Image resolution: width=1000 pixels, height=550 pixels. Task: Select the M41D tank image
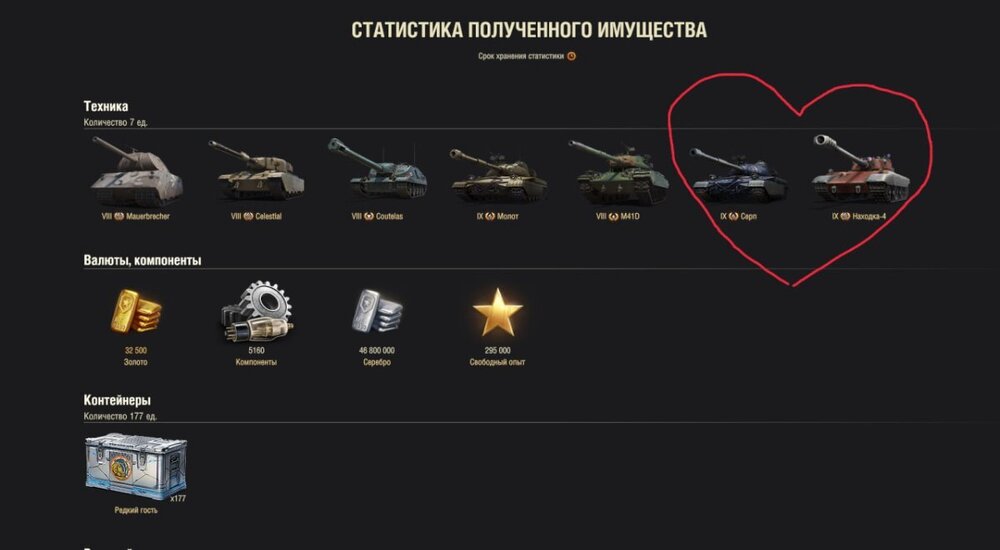tap(618, 172)
